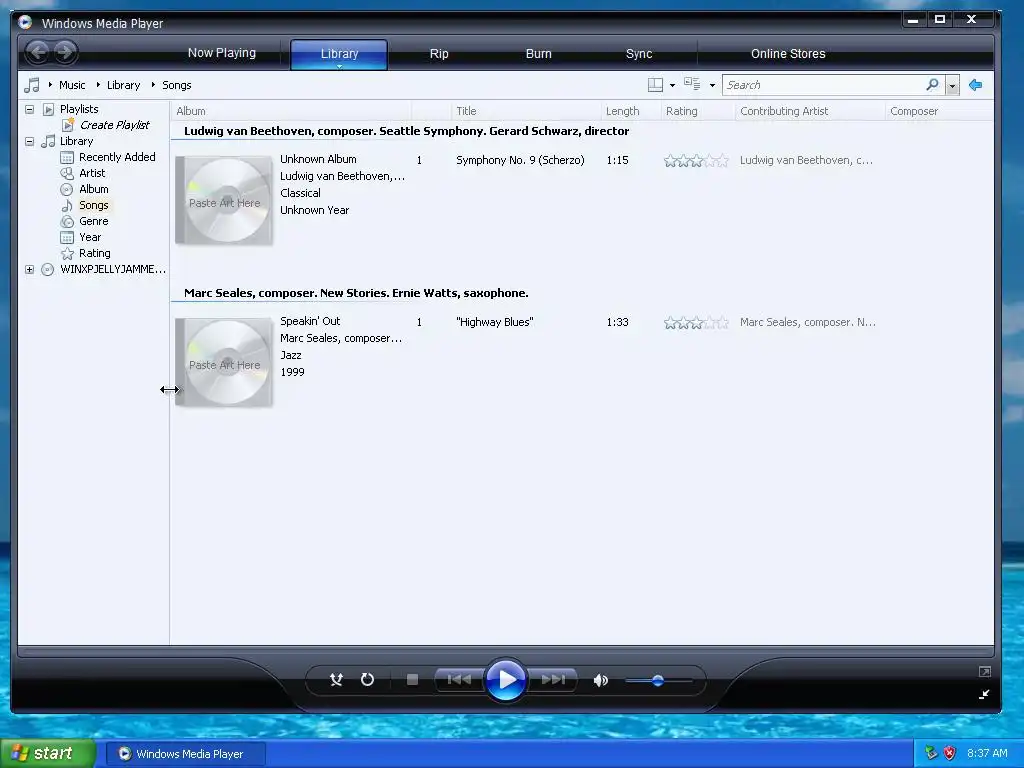Switch to compact mode icon

click(984, 694)
